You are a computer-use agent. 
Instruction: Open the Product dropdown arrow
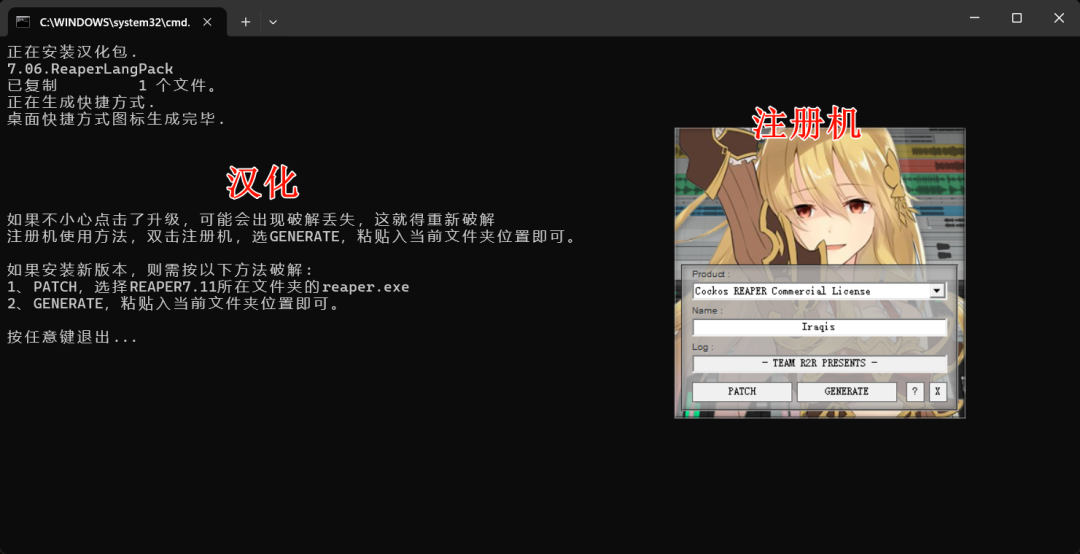click(936, 291)
